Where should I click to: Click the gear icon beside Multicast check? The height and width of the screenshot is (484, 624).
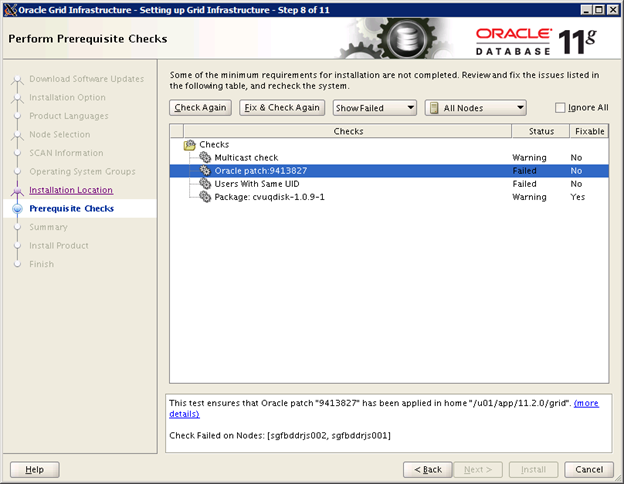(205, 158)
